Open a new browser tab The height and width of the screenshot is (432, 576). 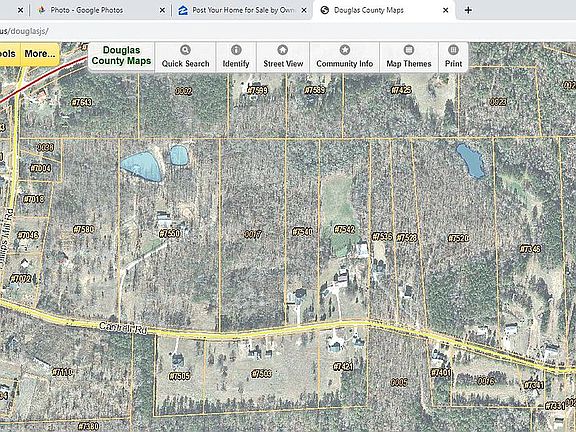point(468,10)
